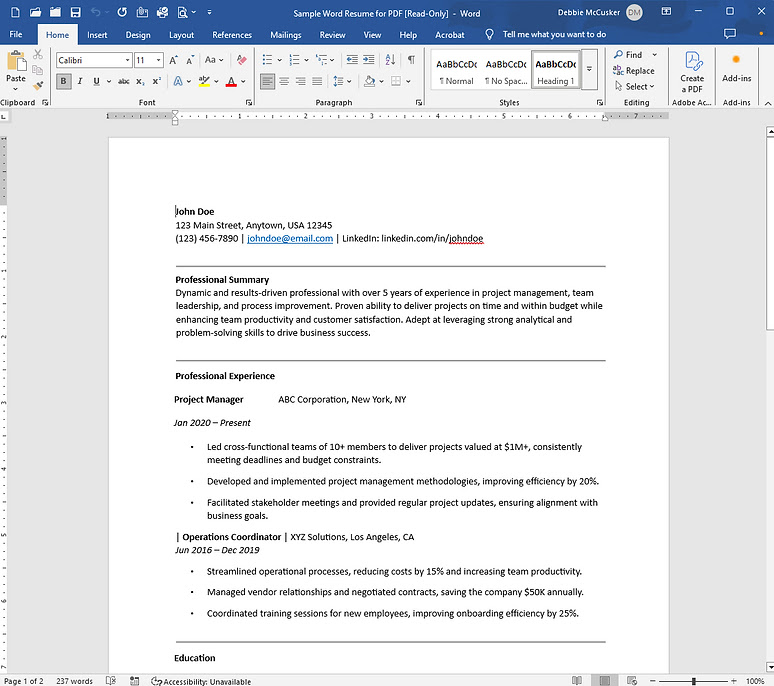Toggle Strikethrough formatting
Screen dimensions: 774x686
click(123, 81)
